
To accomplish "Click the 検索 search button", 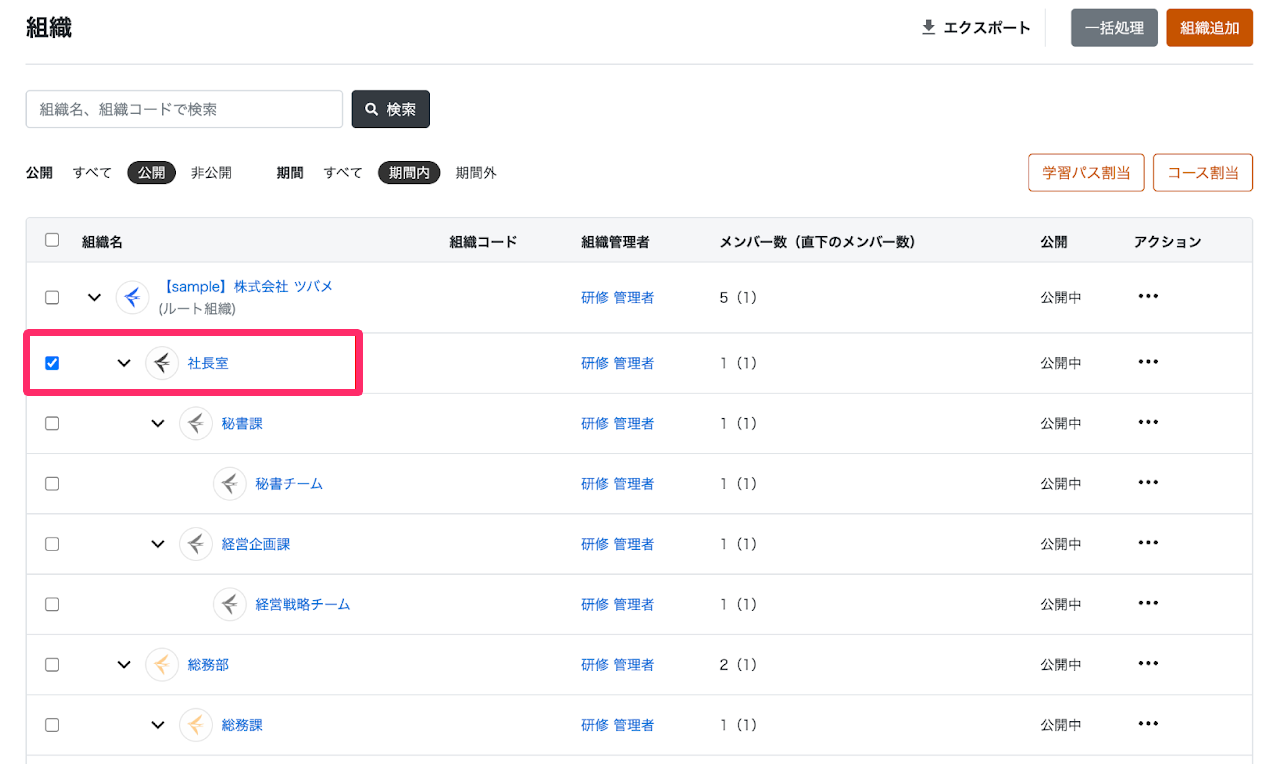I will coord(391,109).
